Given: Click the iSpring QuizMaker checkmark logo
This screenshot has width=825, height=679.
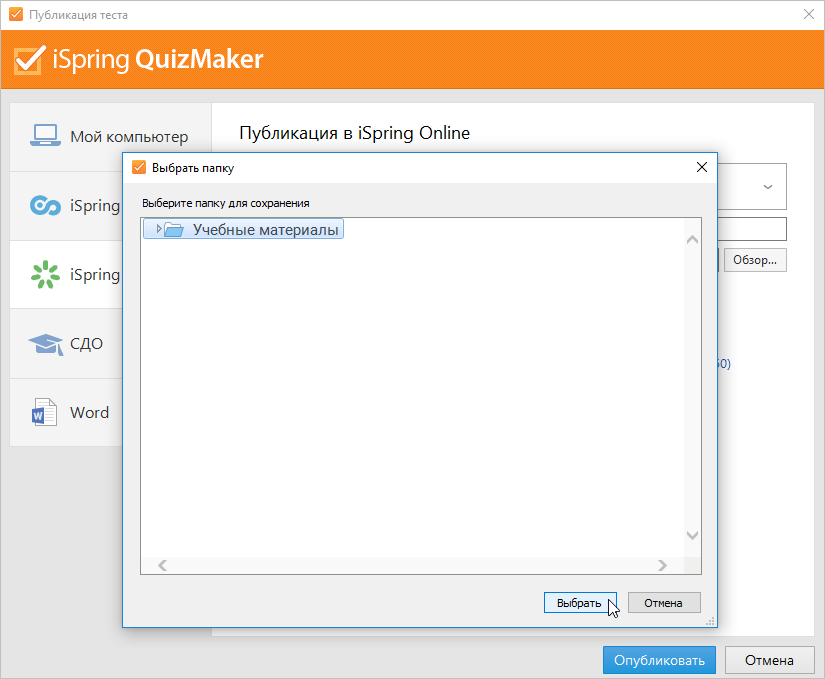Looking at the screenshot, I should click(29, 59).
